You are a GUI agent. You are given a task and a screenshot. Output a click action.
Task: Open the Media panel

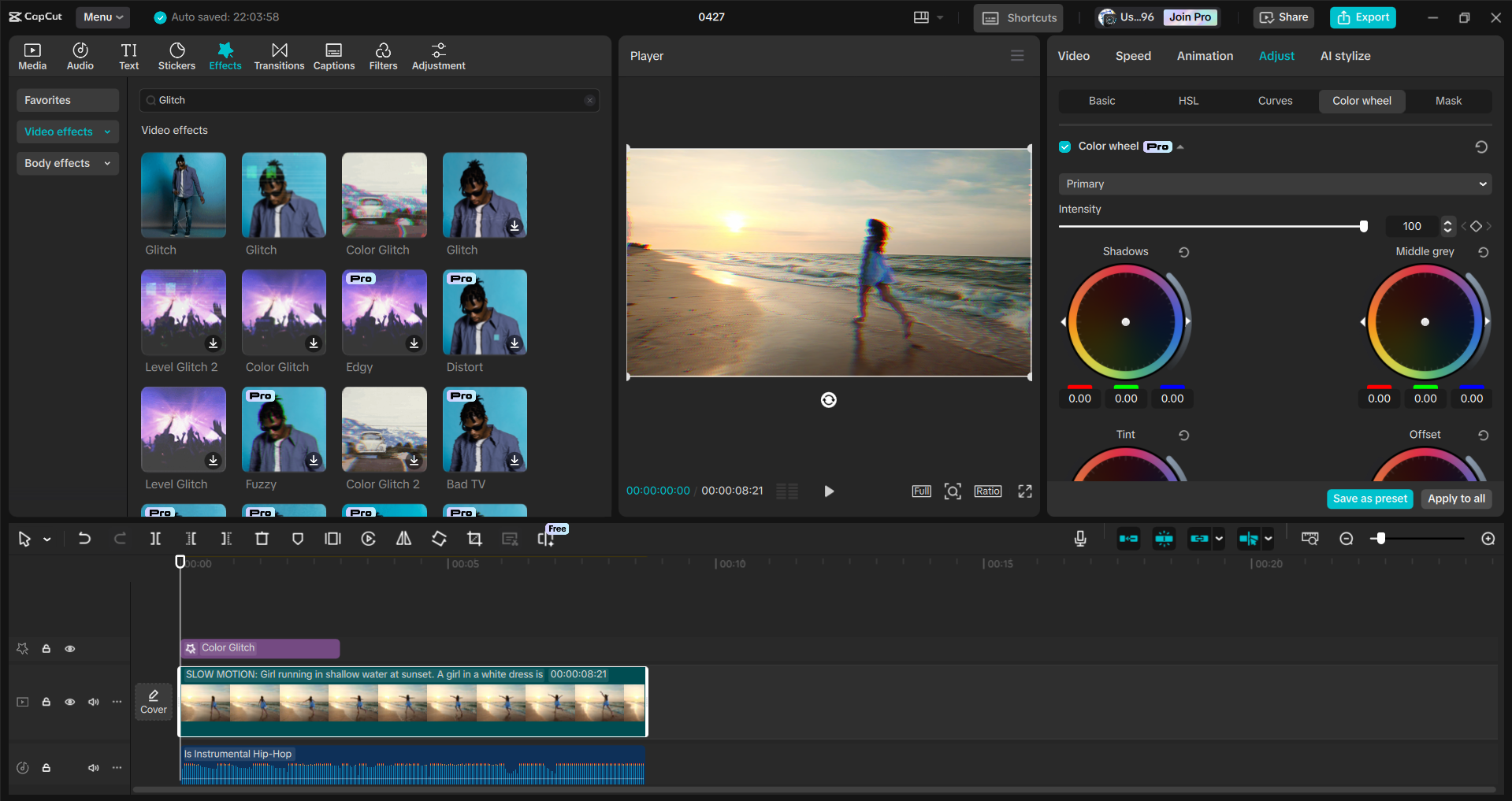pos(32,55)
